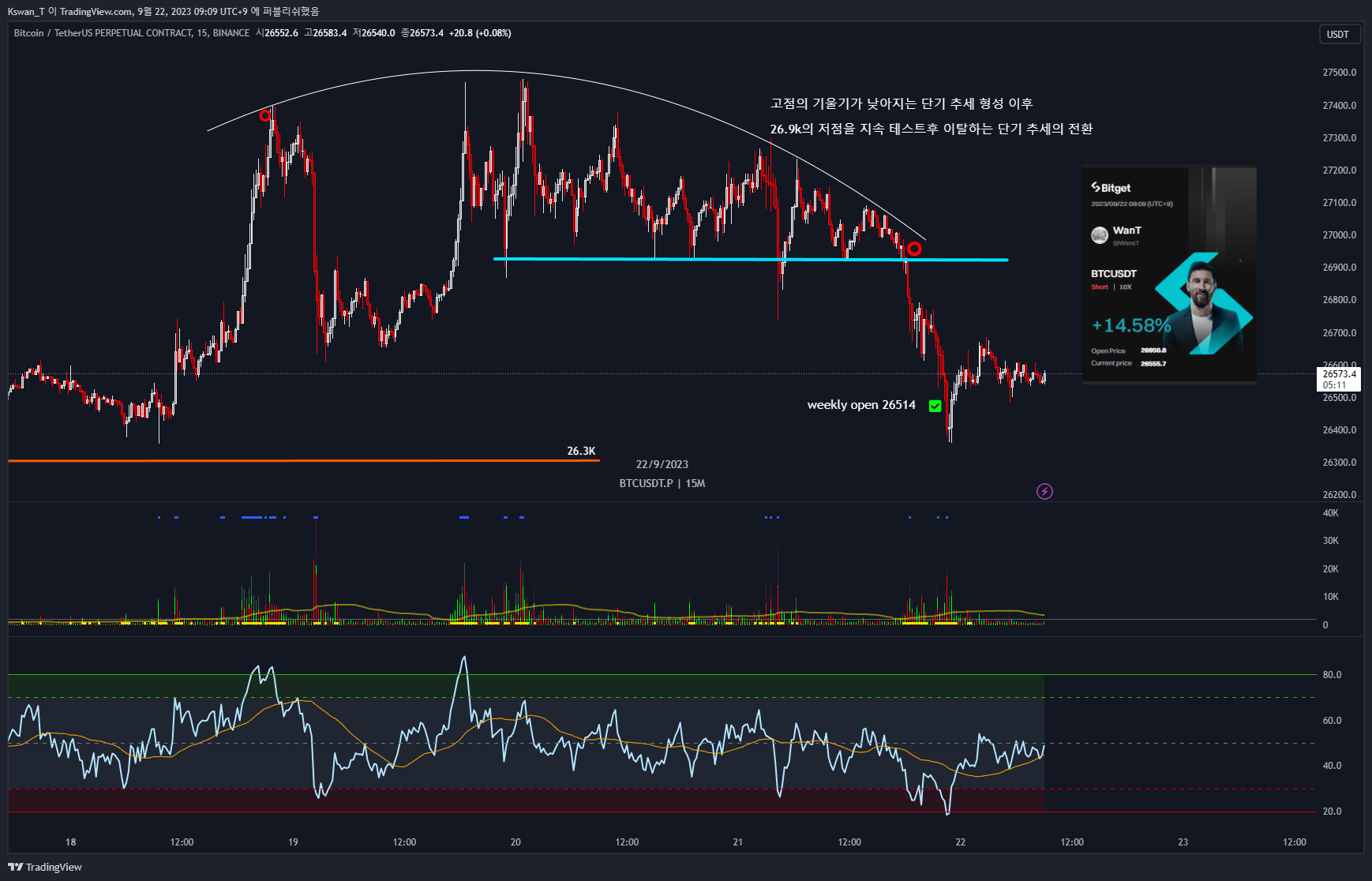1372x881 pixels.
Task: Click the TradingView logo in the bottom corner
Action: (x=45, y=867)
